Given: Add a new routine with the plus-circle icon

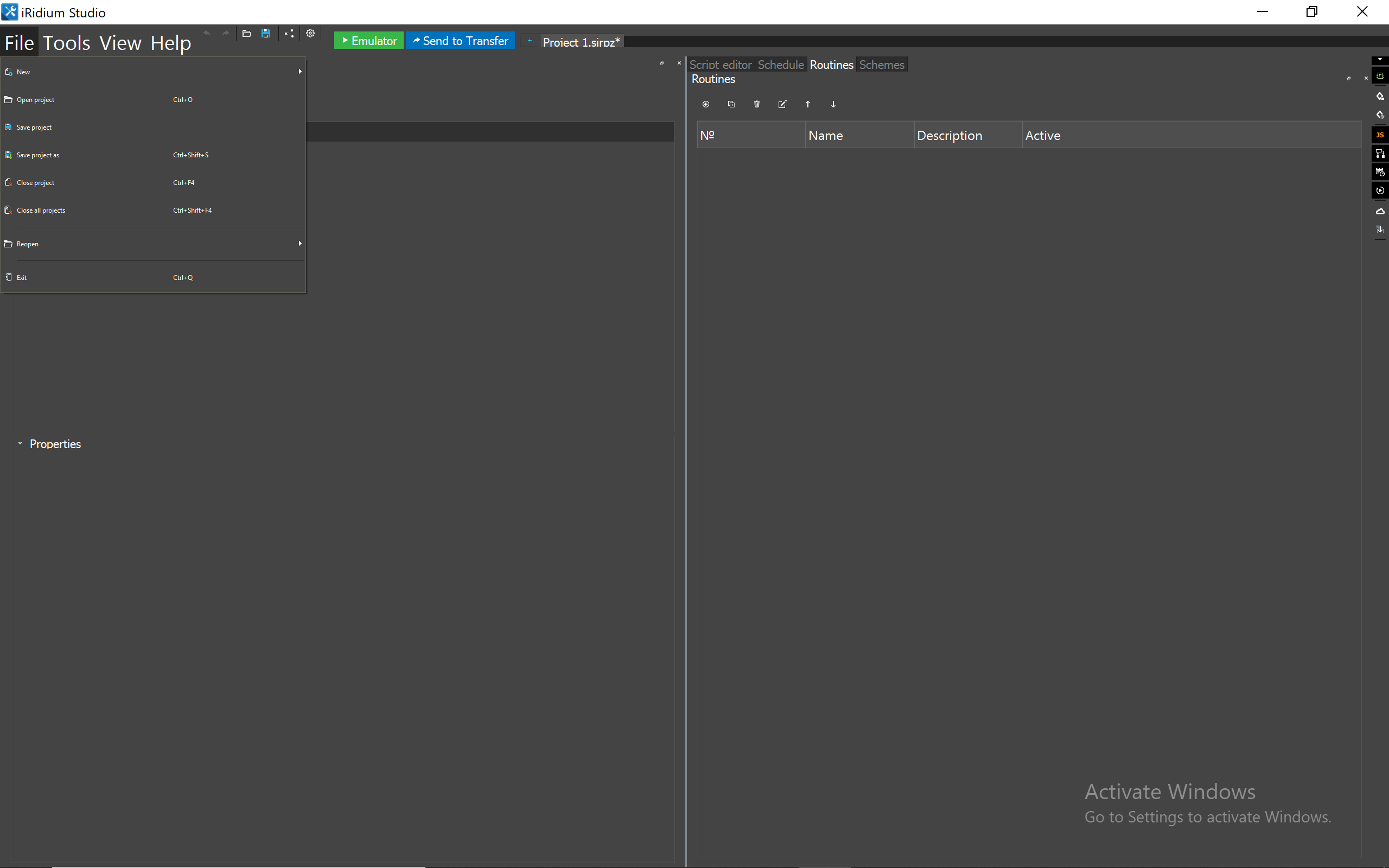Looking at the screenshot, I should pos(706,104).
